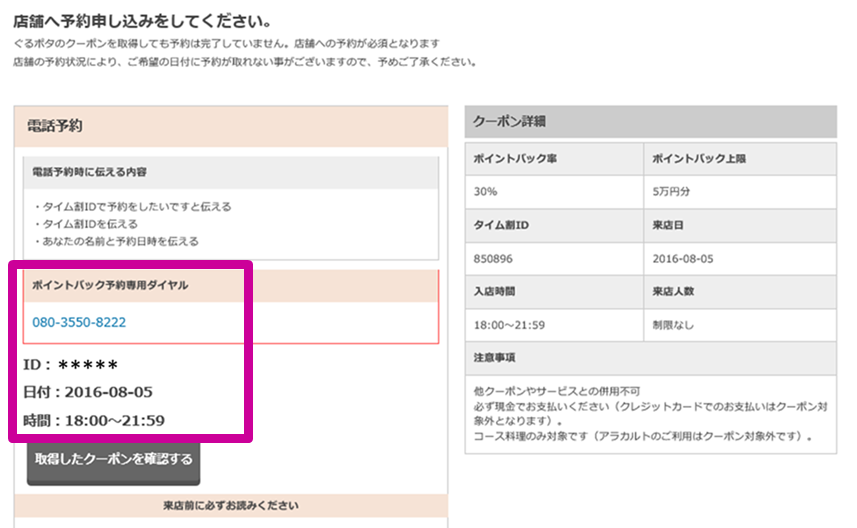The width and height of the screenshot is (857, 528).
Task: Select the 電話予約 panel header
Action: point(231,126)
